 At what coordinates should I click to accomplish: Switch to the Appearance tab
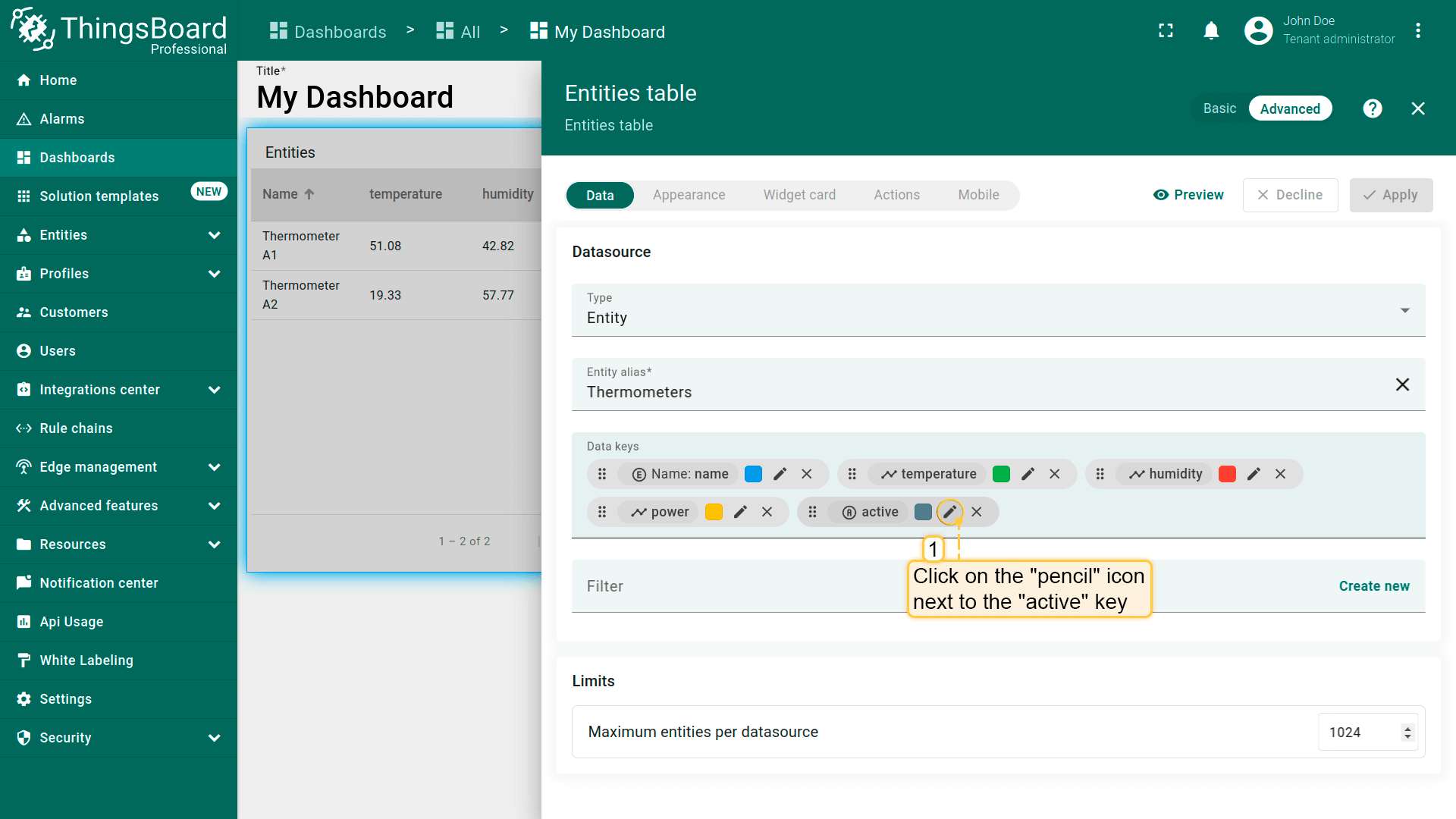pos(689,195)
